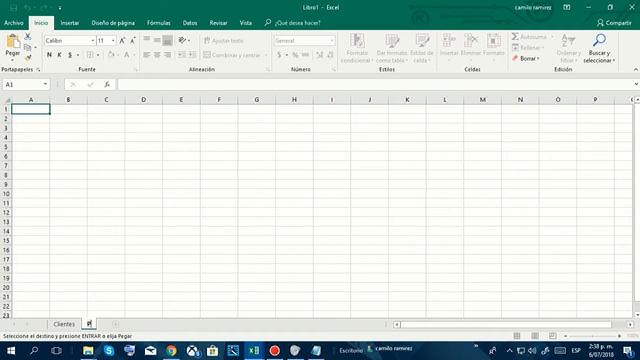Align text right
The width and height of the screenshot is (640, 360).
click(x=167, y=55)
